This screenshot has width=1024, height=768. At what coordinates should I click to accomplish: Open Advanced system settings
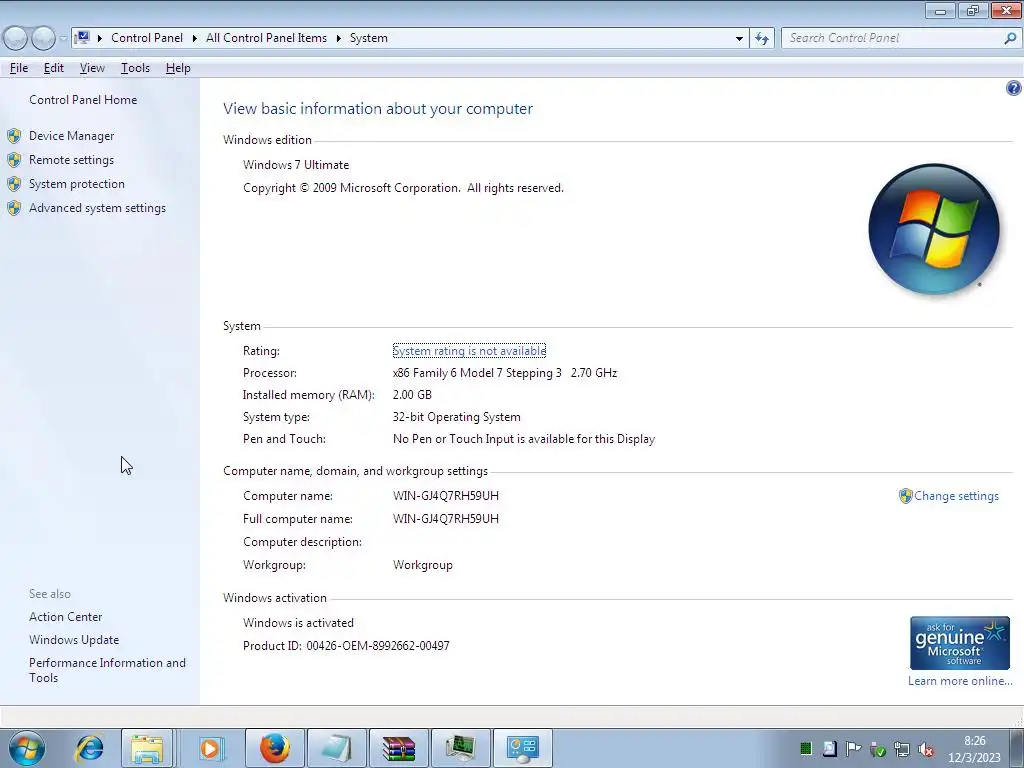(x=97, y=208)
